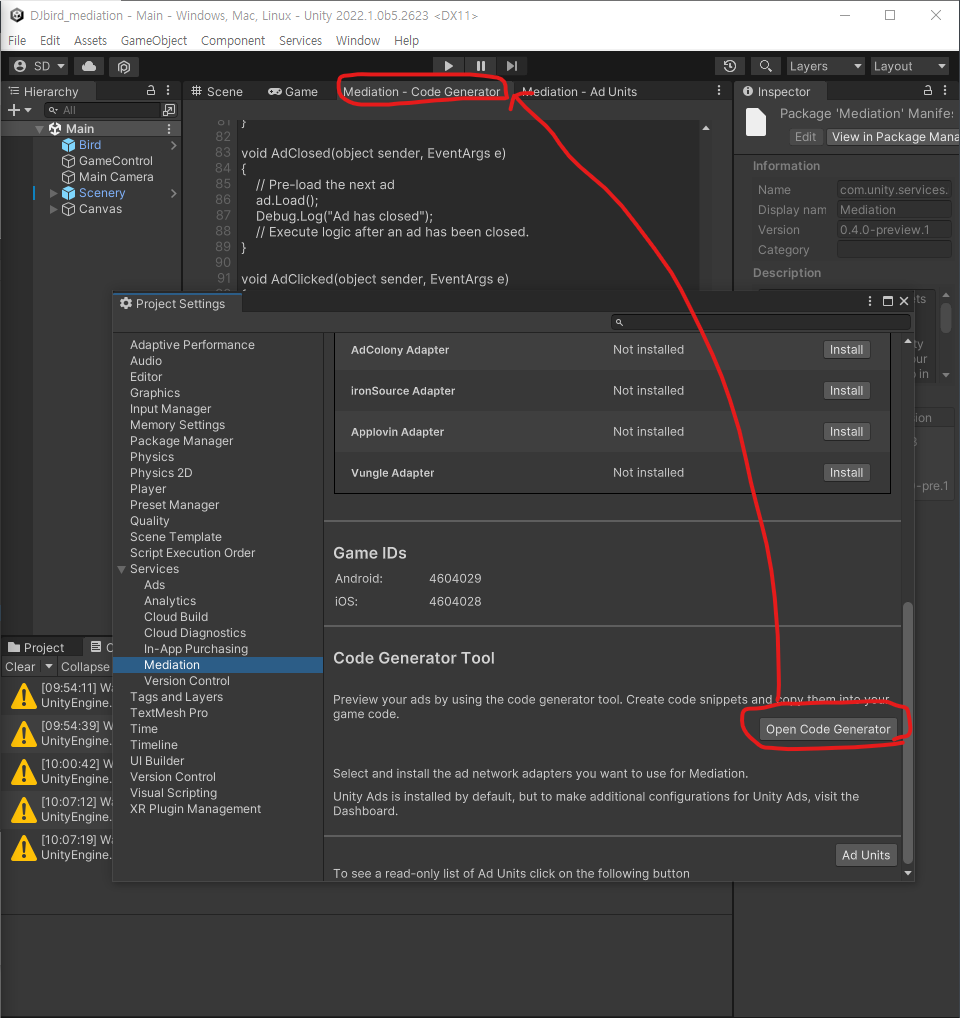Expand the Canvas object in Hierarchy

(x=53, y=209)
